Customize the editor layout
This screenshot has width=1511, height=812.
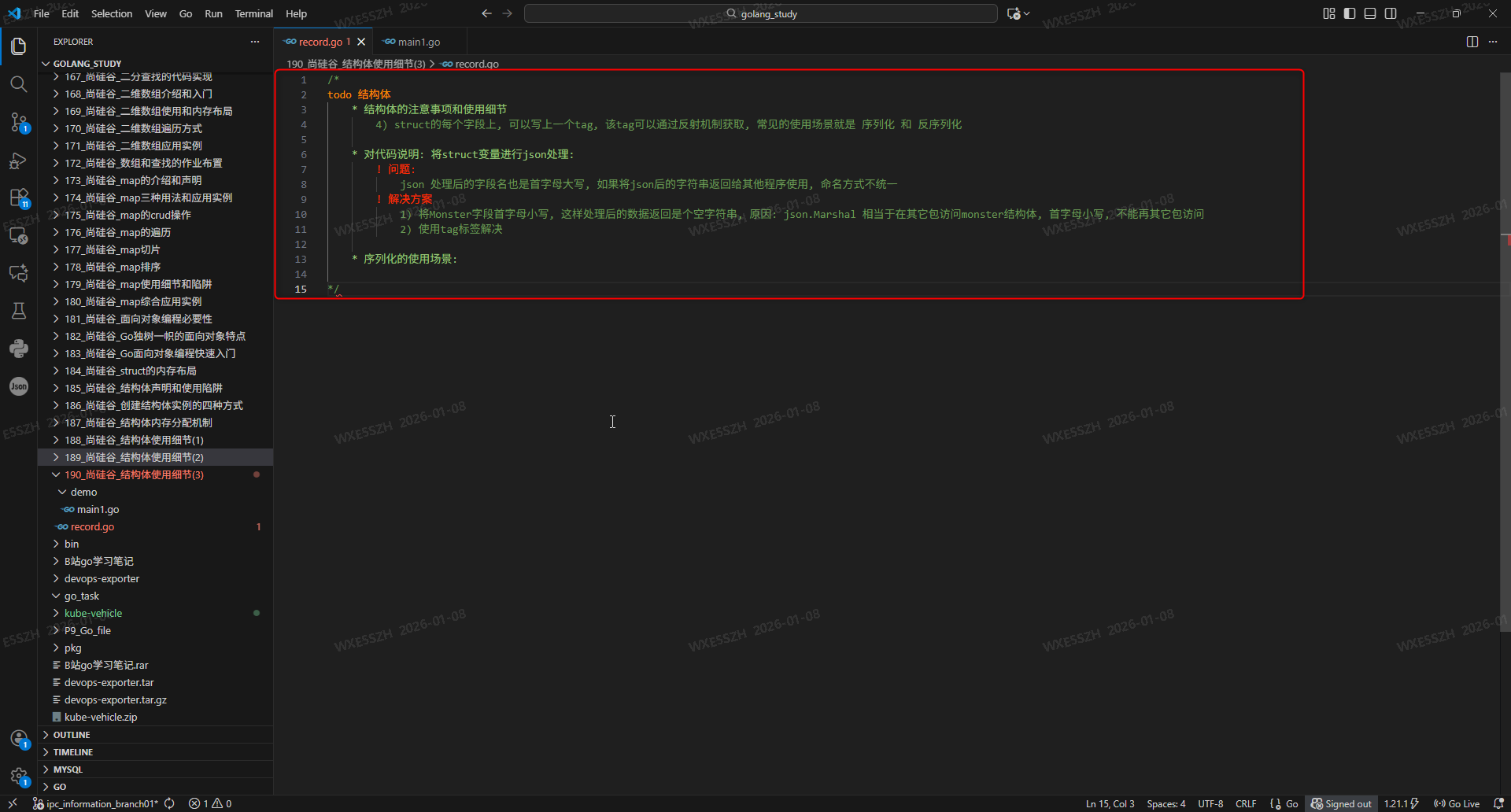click(x=1329, y=13)
